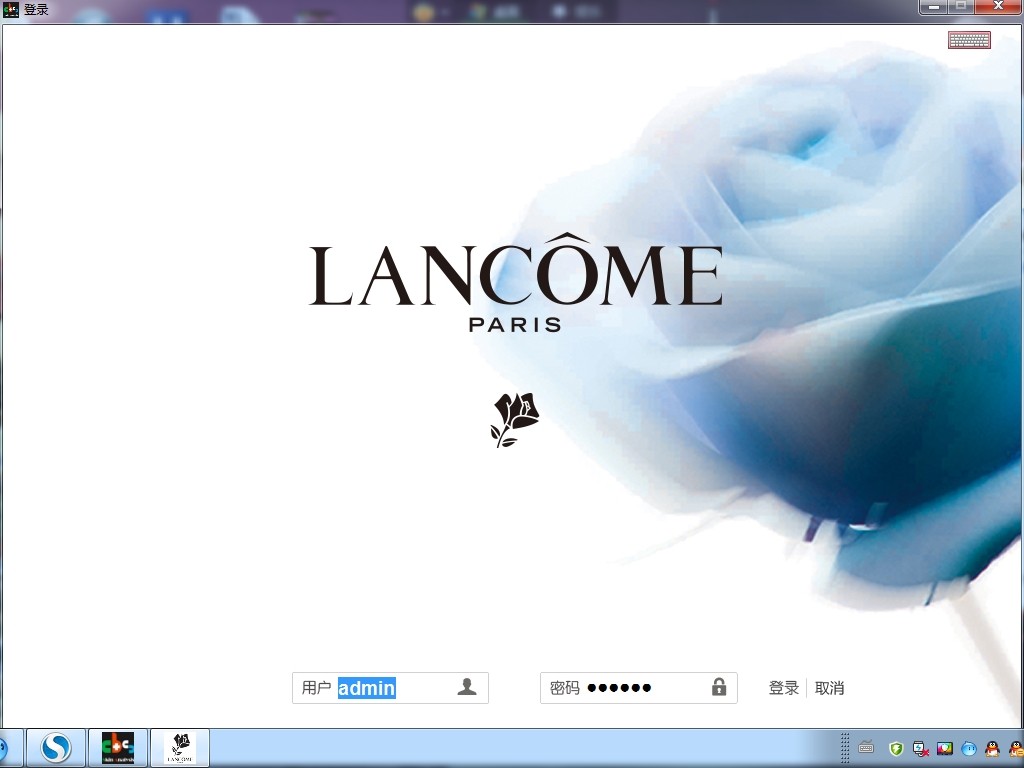1024x768 pixels.
Task: Click the 登录 button to log in
Action: point(784,688)
